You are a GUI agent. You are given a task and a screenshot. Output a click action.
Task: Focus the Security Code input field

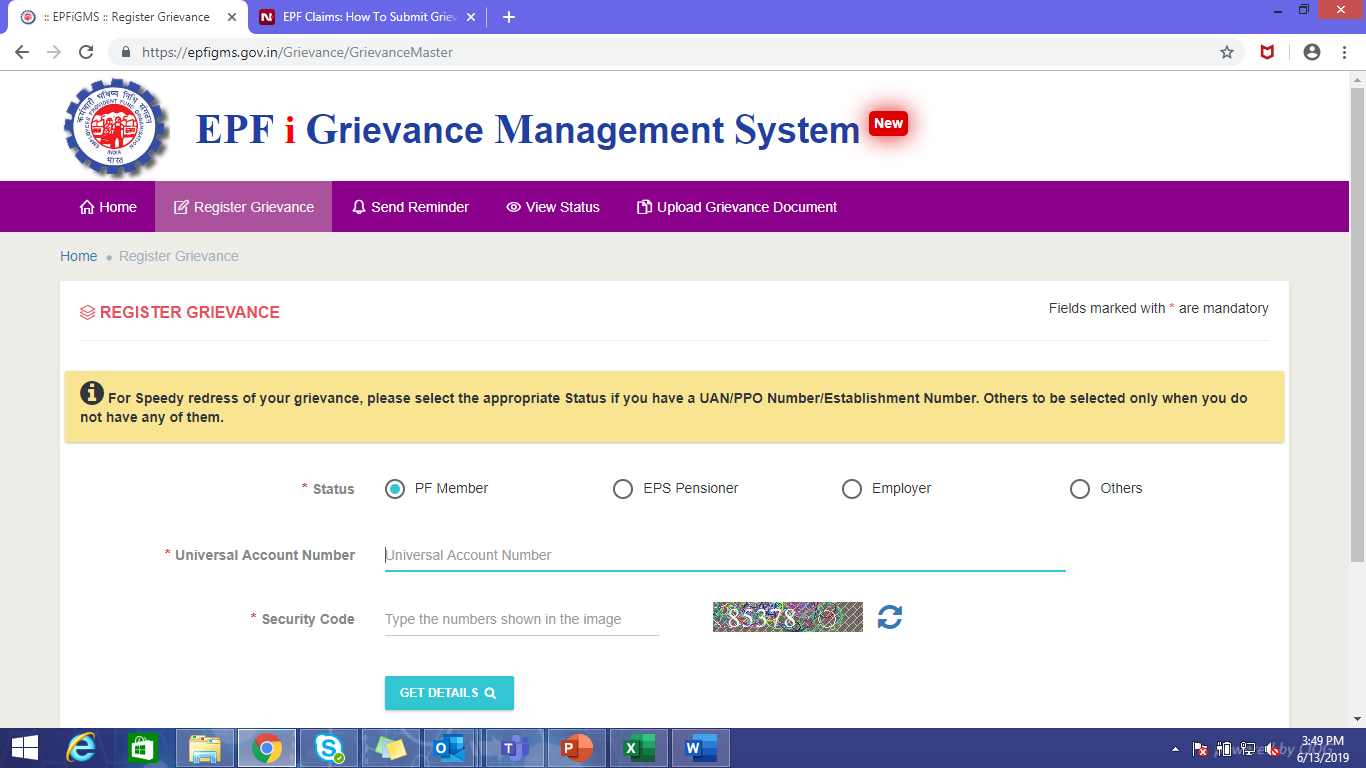point(522,619)
